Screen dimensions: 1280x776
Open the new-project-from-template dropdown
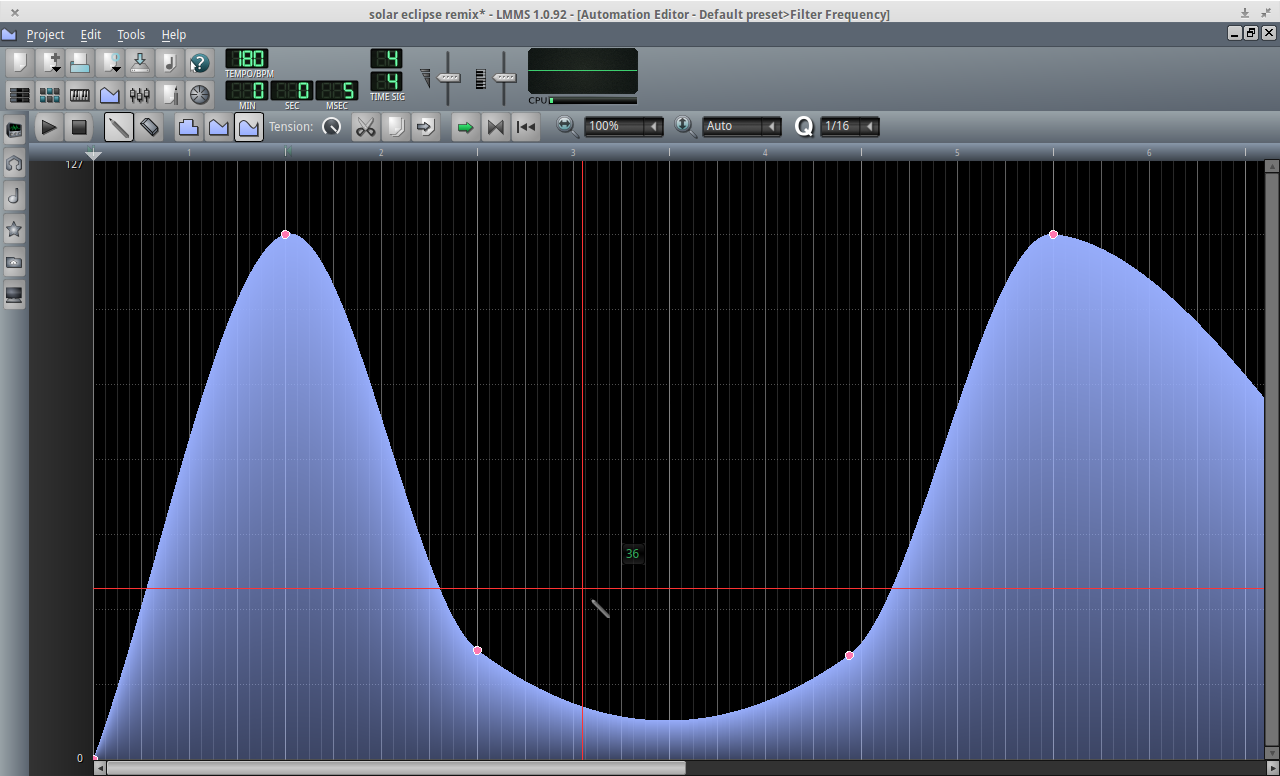click(50, 63)
